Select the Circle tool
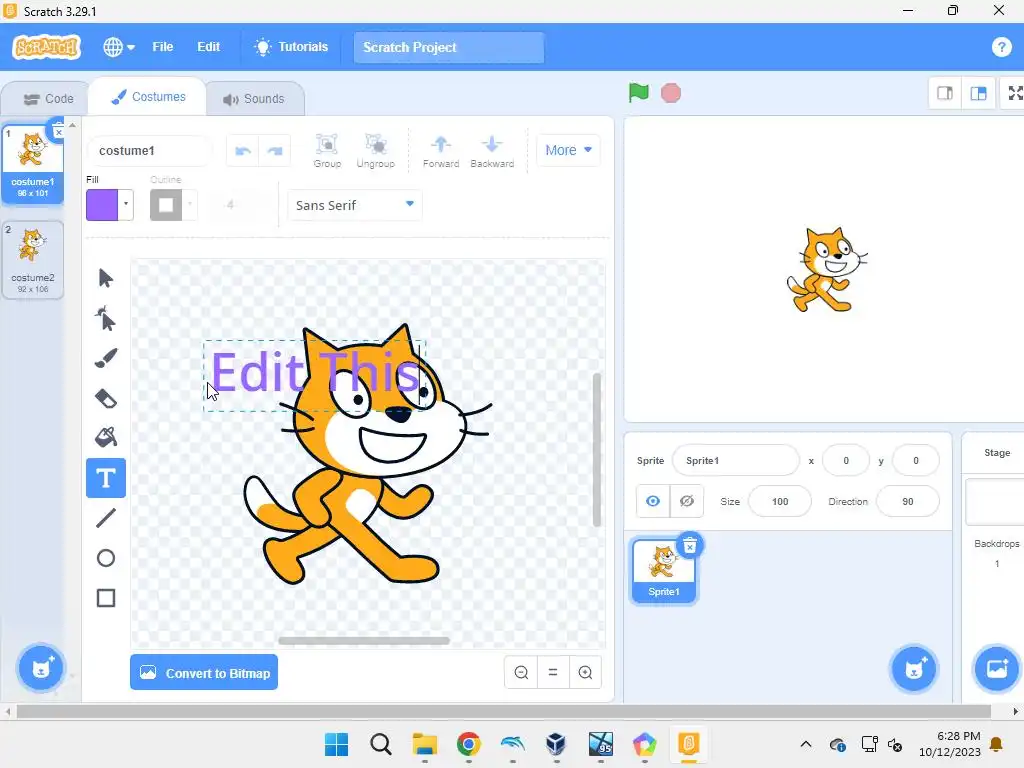Image resolution: width=1024 pixels, height=768 pixels. [x=106, y=558]
